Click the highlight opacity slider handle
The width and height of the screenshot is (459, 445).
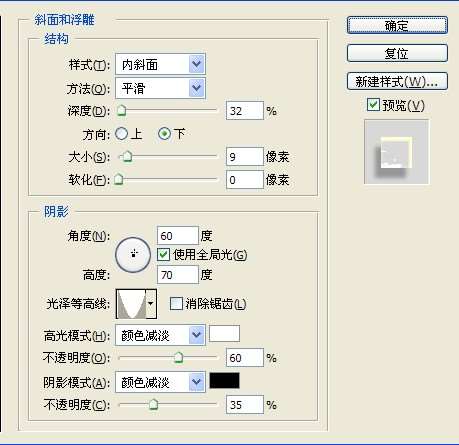point(179,358)
